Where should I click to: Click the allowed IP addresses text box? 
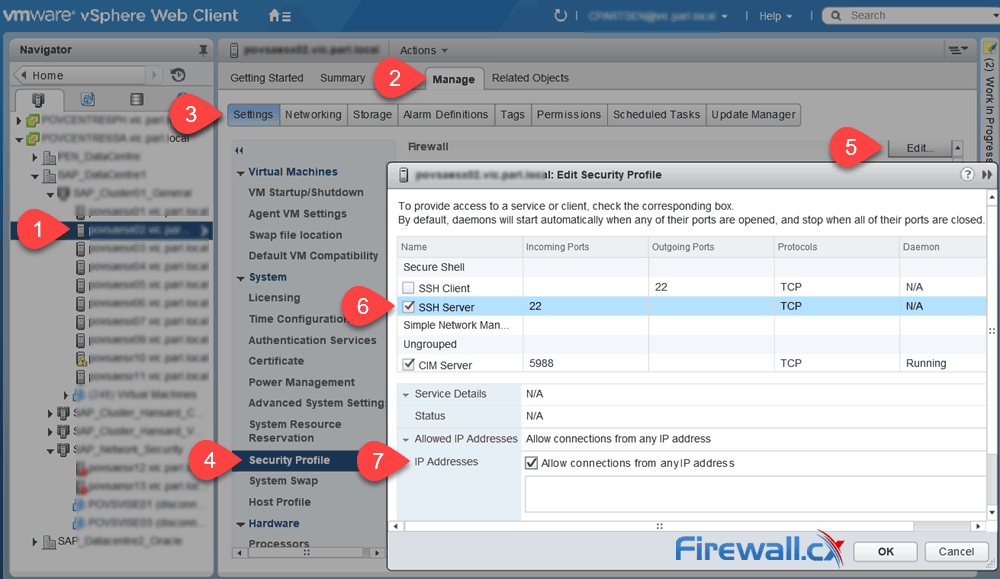[x=755, y=494]
